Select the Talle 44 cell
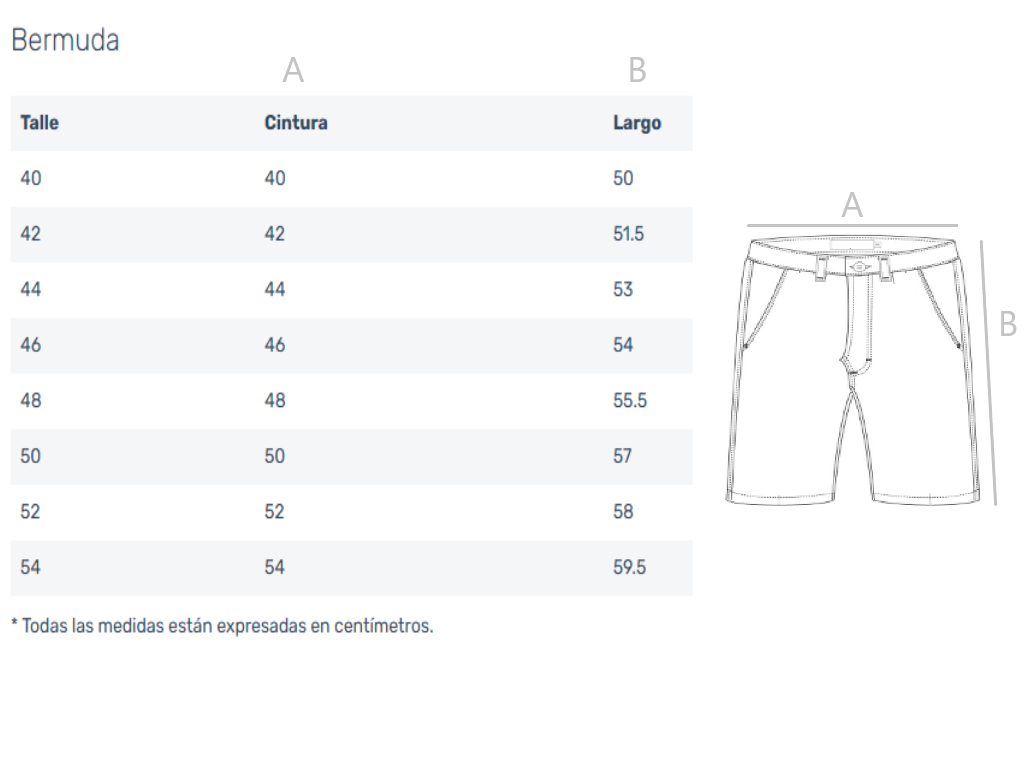Viewport: 1024px width, 769px height. pyautogui.click(x=31, y=289)
